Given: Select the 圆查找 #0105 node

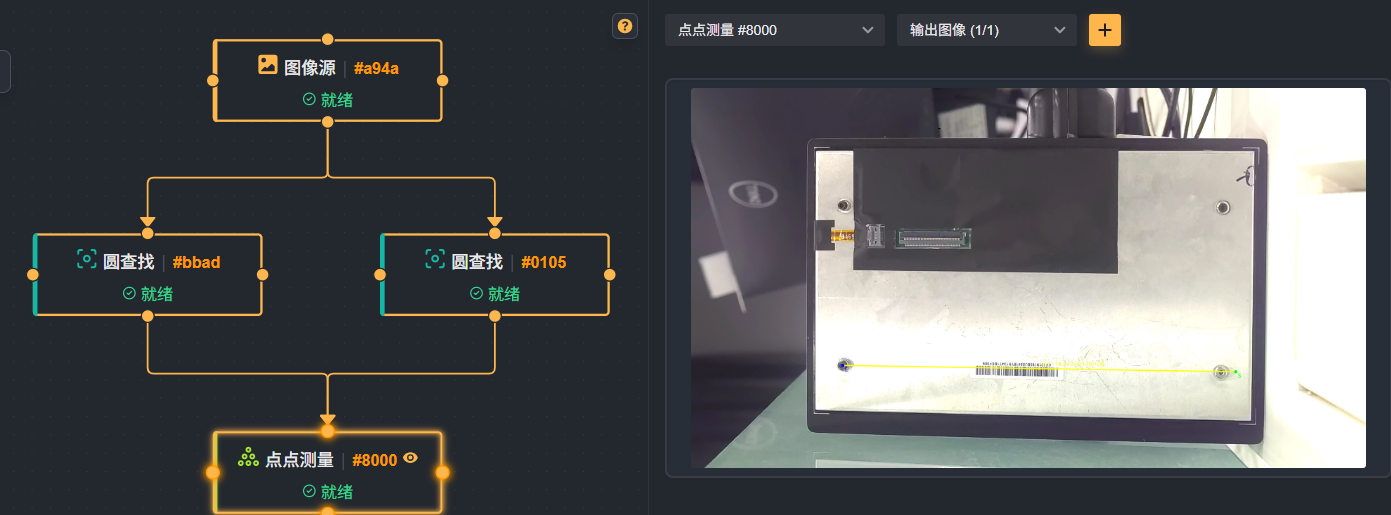Looking at the screenshot, I should coord(496,274).
